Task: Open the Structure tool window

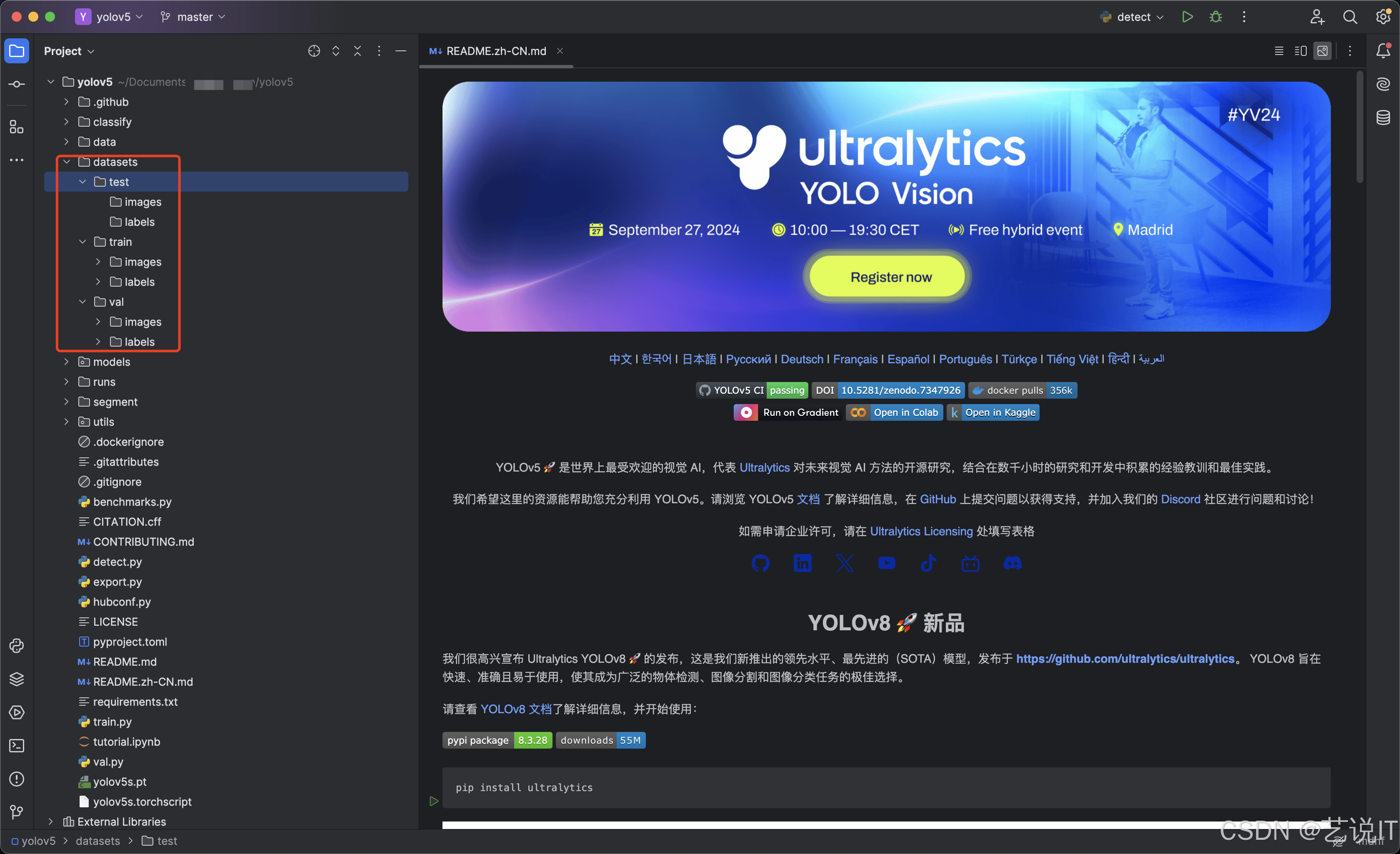Action: point(17,127)
